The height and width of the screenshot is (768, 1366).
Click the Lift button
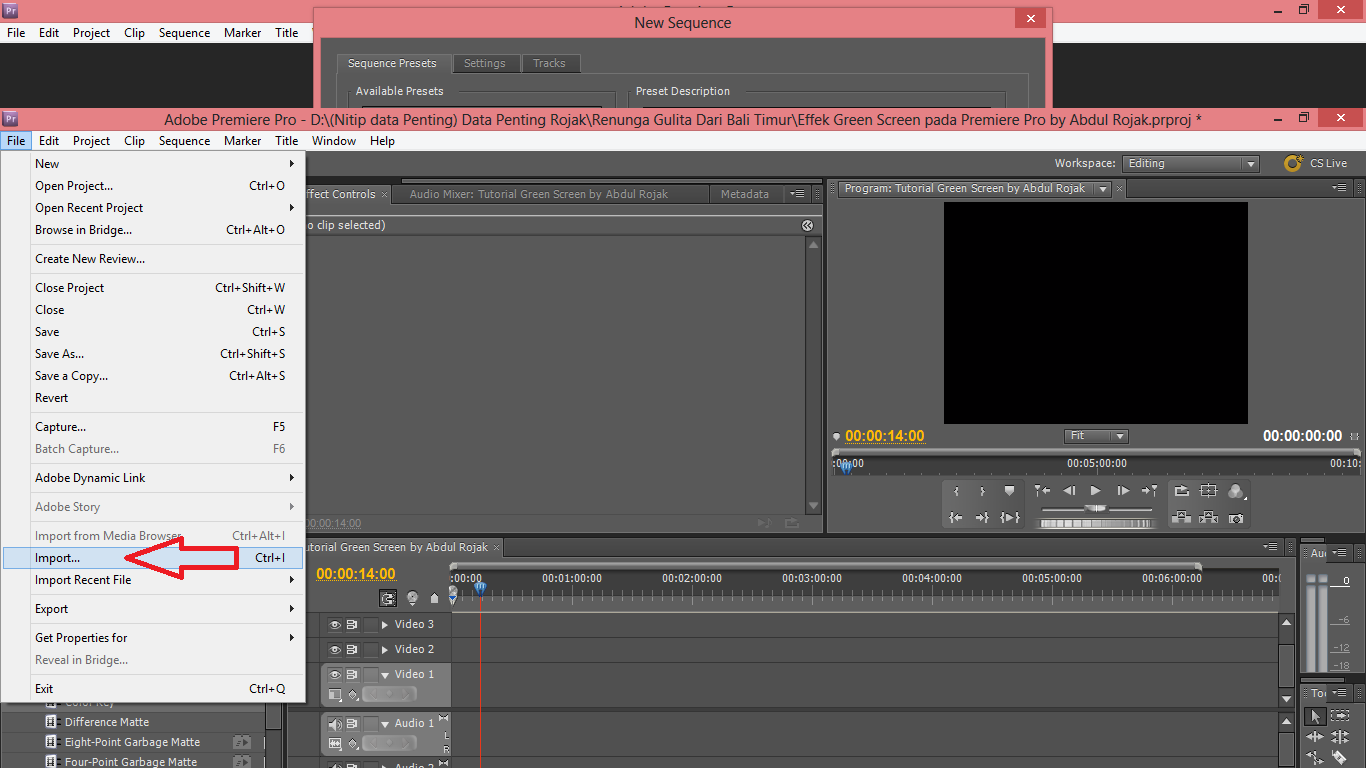coord(1182,517)
